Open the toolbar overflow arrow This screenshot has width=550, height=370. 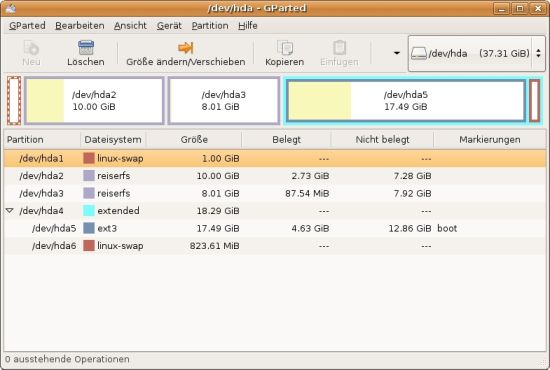click(397, 53)
